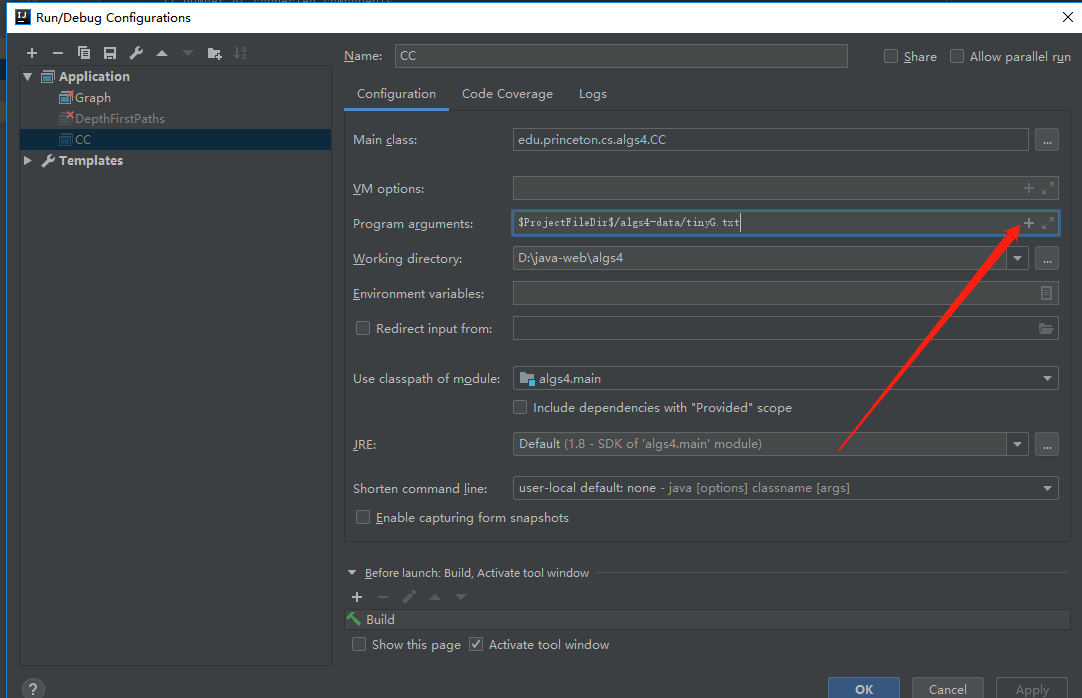This screenshot has width=1082, height=698.
Task: Enable the Share checkbox
Action: coord(891,56)
